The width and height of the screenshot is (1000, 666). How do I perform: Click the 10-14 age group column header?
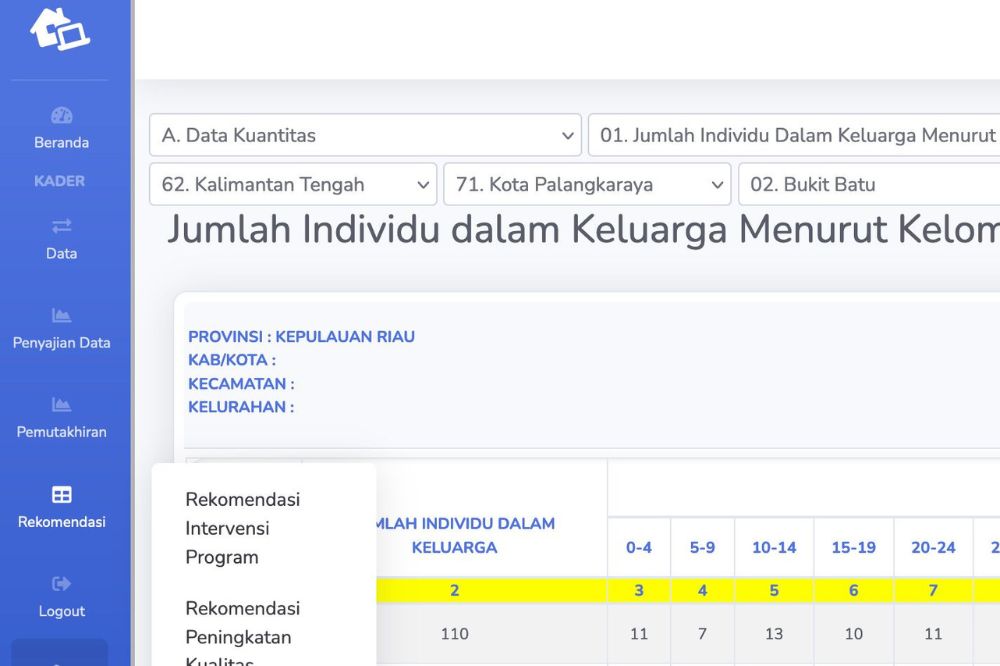pos(774,547)
